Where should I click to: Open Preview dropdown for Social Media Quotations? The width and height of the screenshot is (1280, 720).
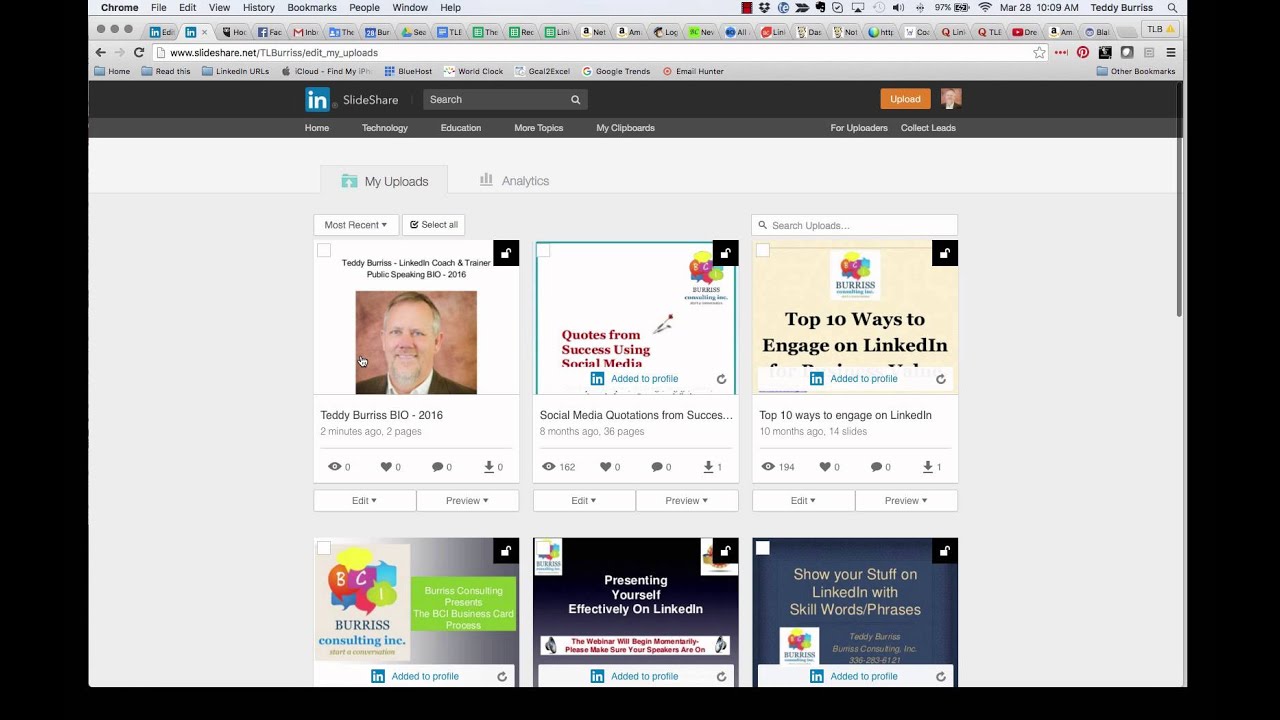tap(687, 500)
